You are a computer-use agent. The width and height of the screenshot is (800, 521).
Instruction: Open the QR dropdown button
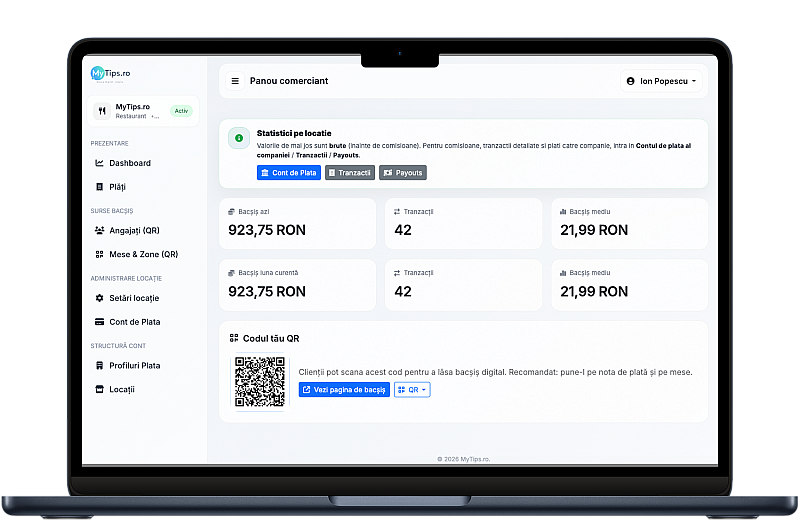point(412,390)
